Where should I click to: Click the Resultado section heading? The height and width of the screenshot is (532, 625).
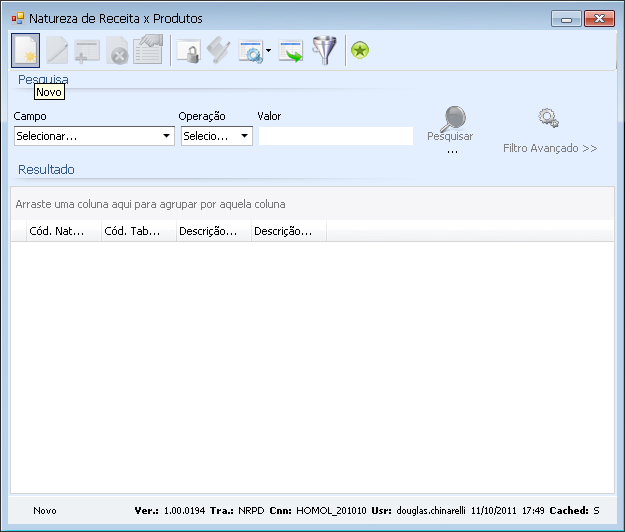pos(46,169)
